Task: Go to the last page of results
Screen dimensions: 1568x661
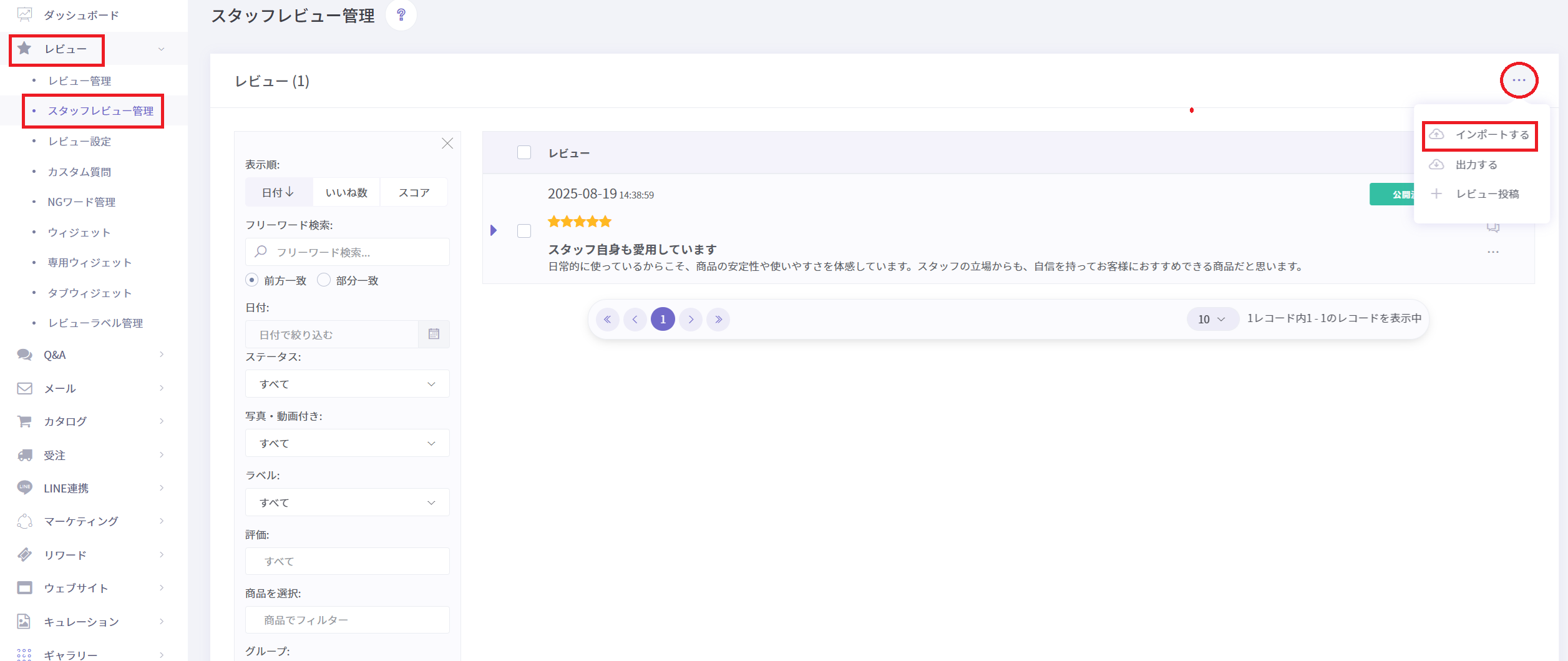Action: pyautogui.click(x=718, y=320)
